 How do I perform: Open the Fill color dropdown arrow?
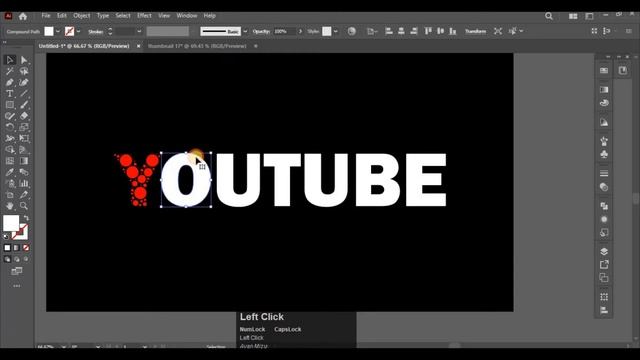click(x=58, y=31)
